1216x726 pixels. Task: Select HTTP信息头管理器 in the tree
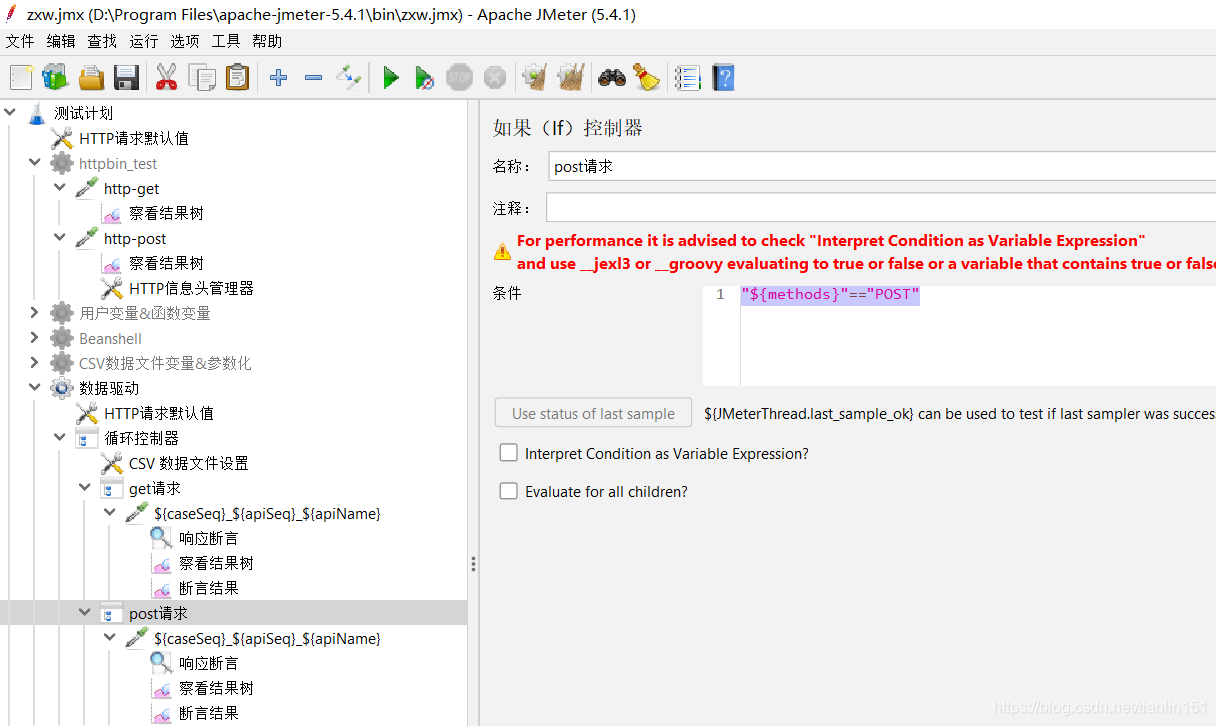click(x=191, y=288)
